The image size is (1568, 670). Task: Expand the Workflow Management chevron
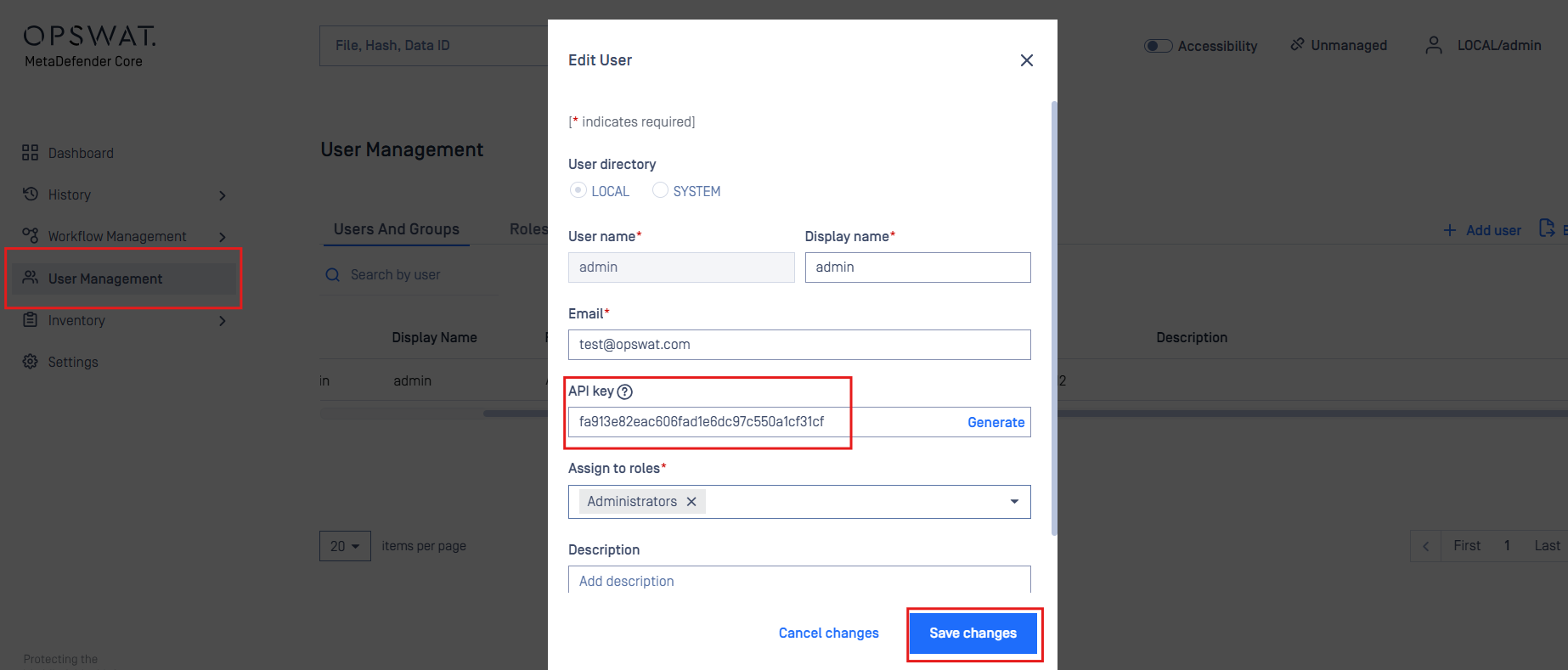[x=223, y=237]
